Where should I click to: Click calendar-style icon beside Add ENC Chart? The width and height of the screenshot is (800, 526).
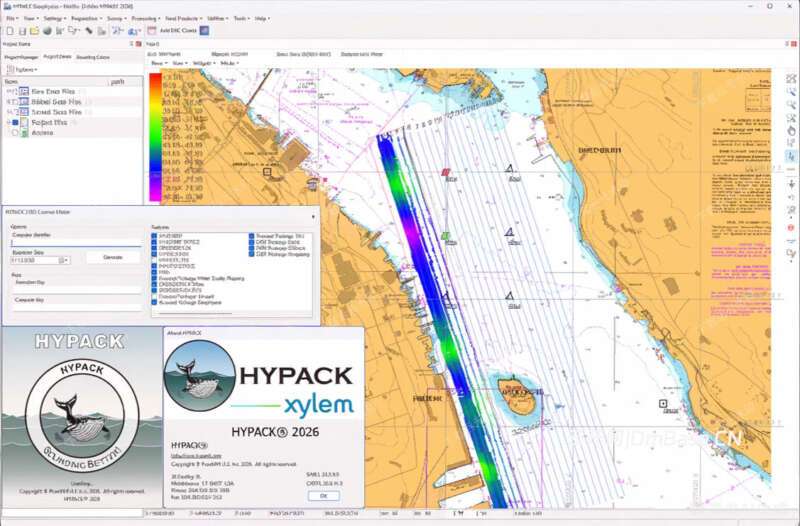click(x=152, y=31)
